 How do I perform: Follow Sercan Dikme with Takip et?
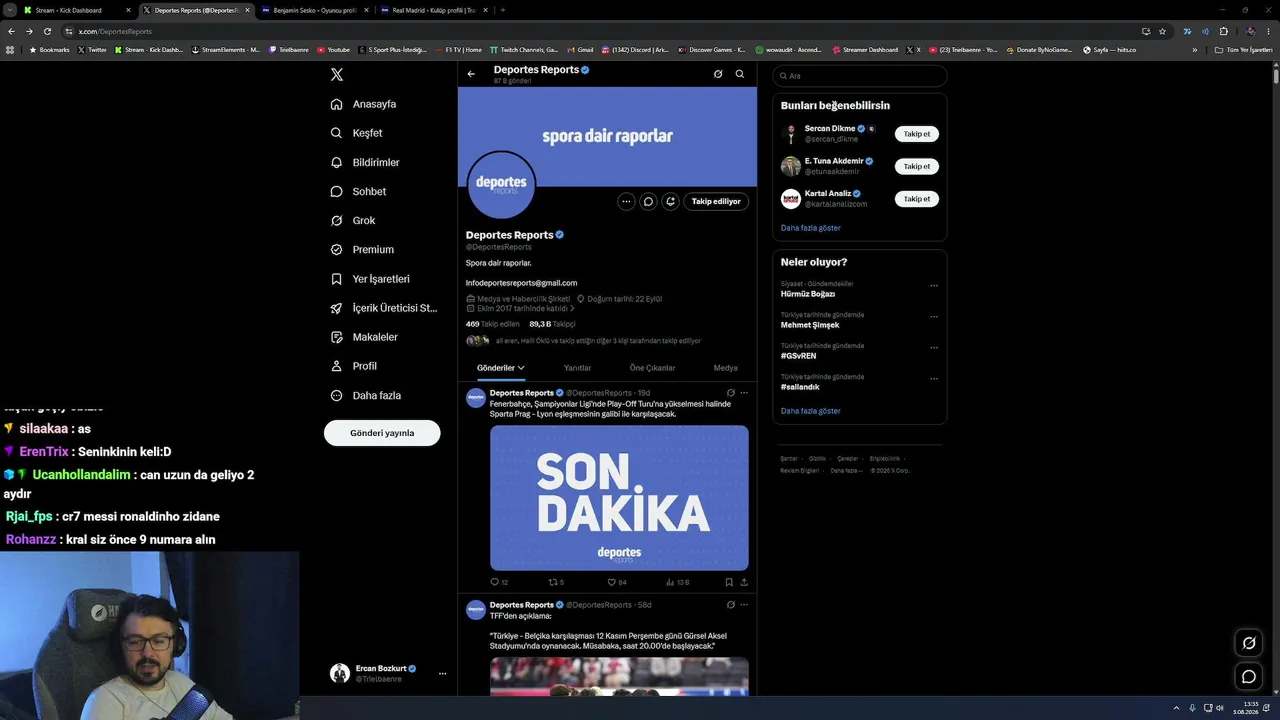click(917, 134)
